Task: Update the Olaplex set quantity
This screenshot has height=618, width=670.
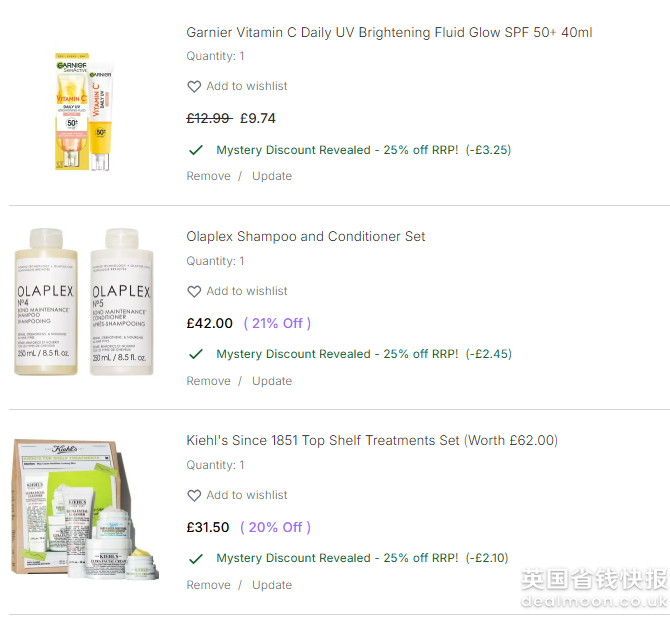Action: (272, 381)
